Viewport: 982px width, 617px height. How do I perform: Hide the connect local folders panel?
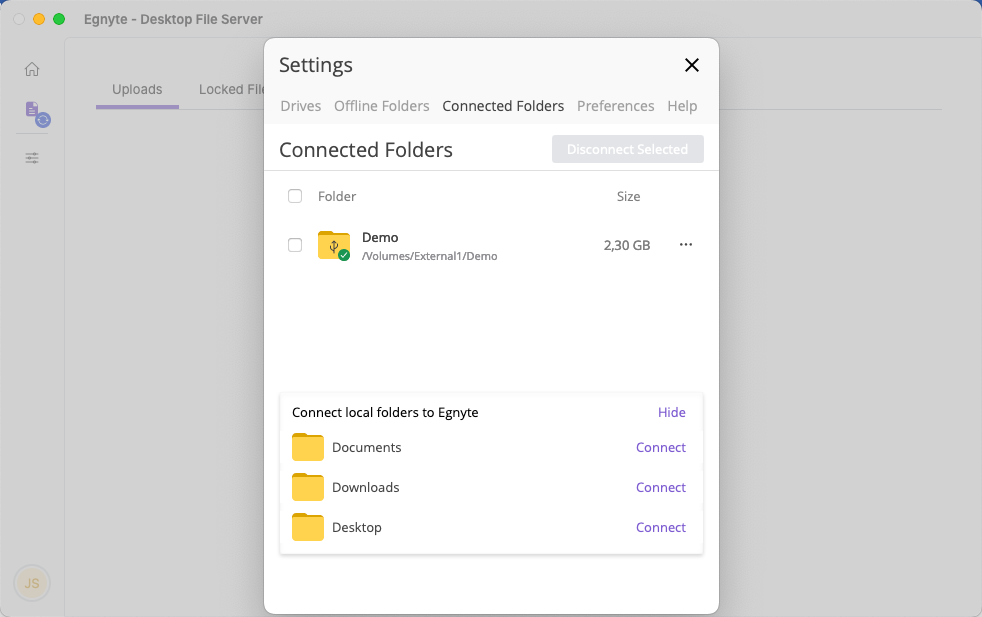pyautogui.click(x=671, y=412)
